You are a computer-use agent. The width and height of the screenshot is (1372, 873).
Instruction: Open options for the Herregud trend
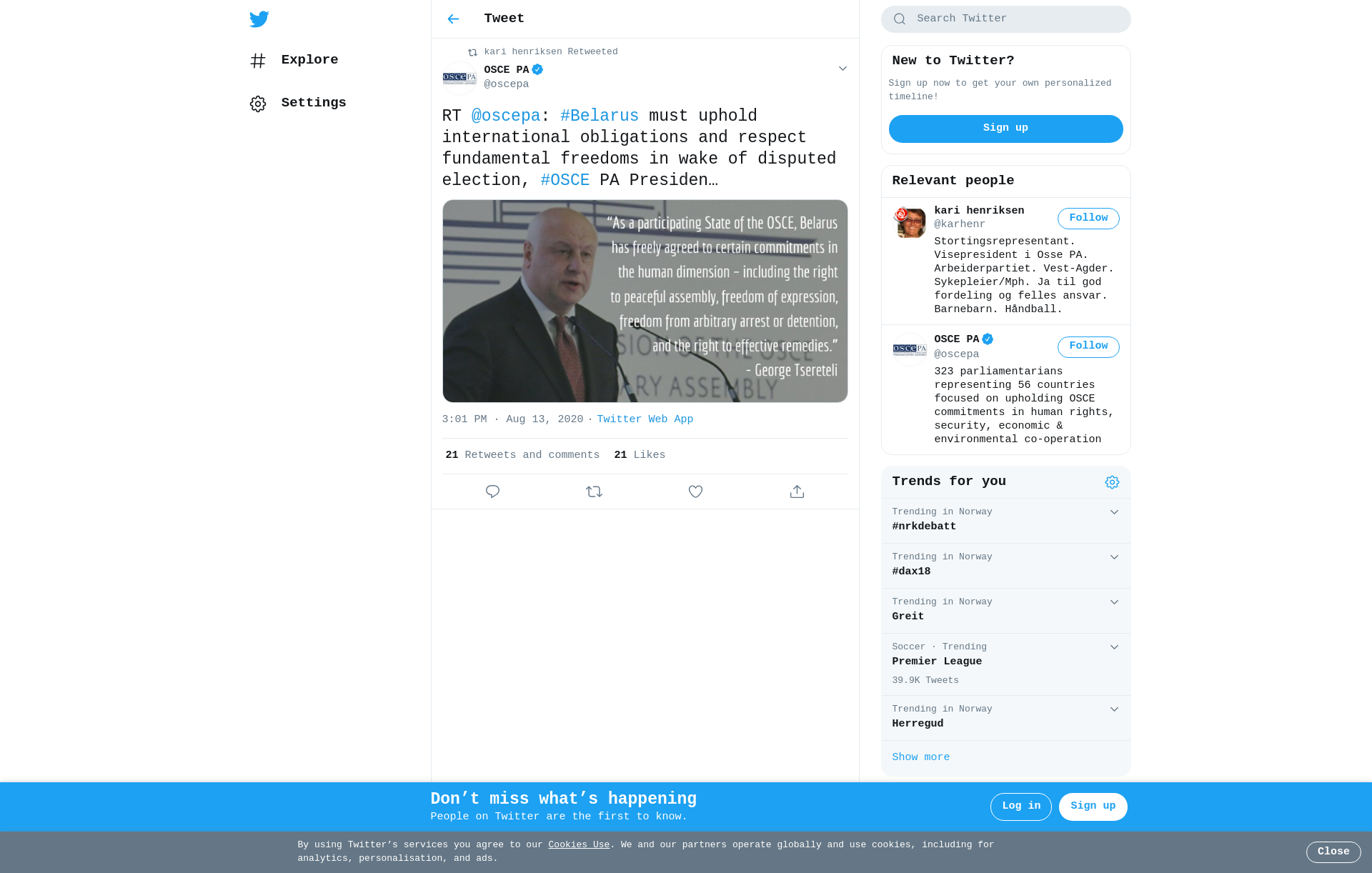point(1114,709)
